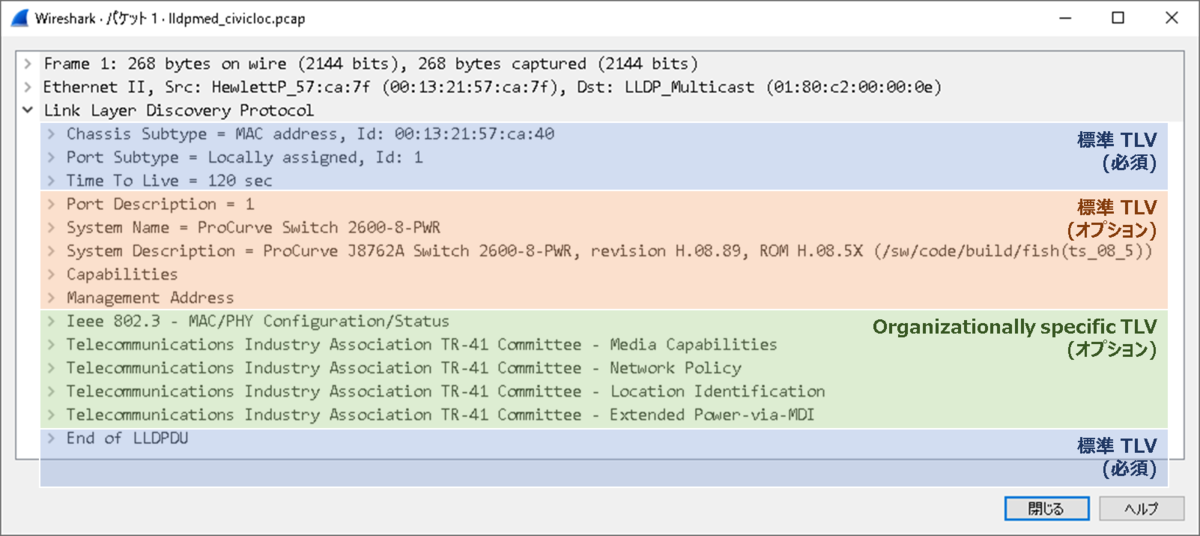The image size is (1200, 536).
Task: Expand the Extended Power-via-MDI TLV row
Action: [51, 415]
